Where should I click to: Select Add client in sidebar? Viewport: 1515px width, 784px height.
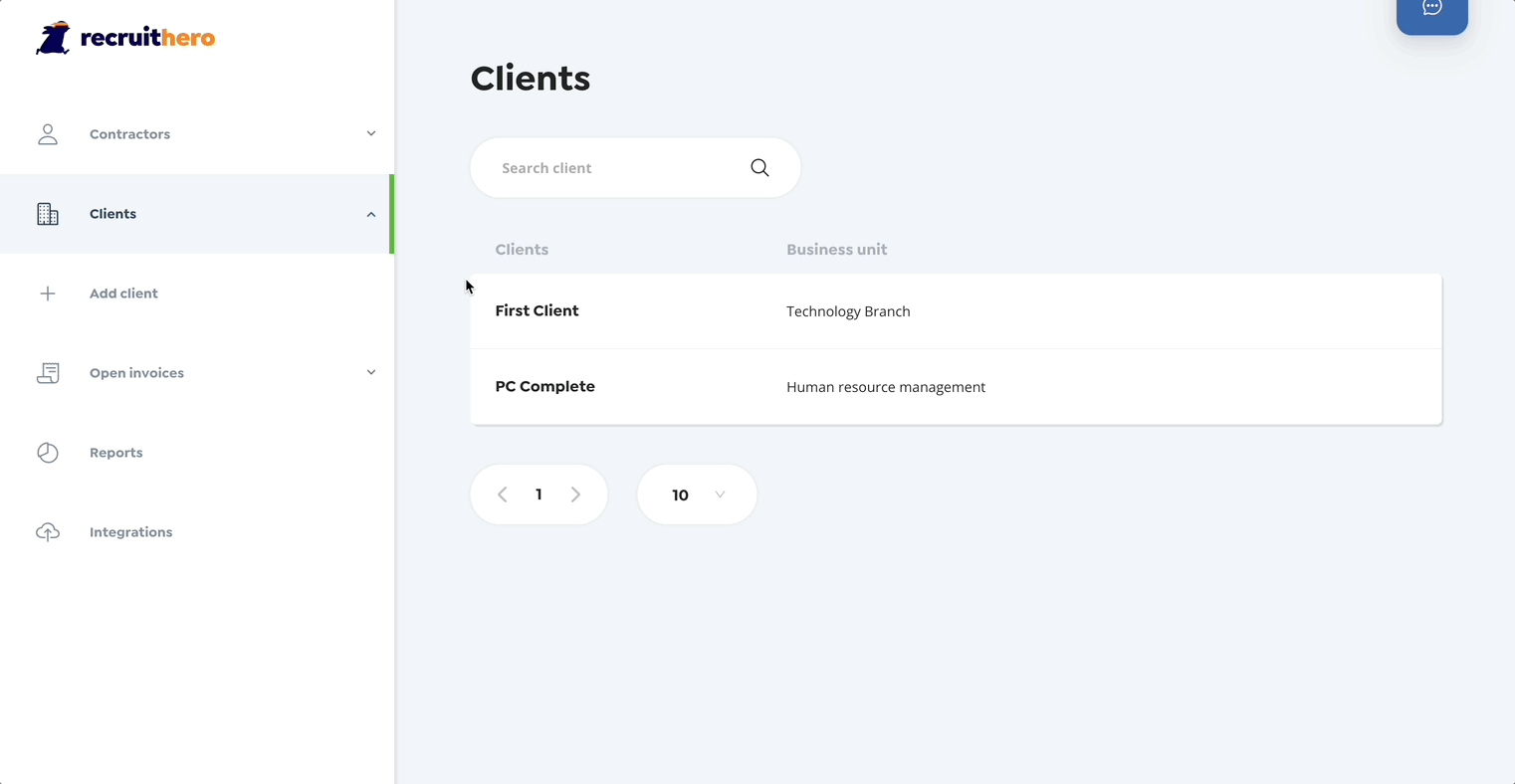[x=123, y=294]
